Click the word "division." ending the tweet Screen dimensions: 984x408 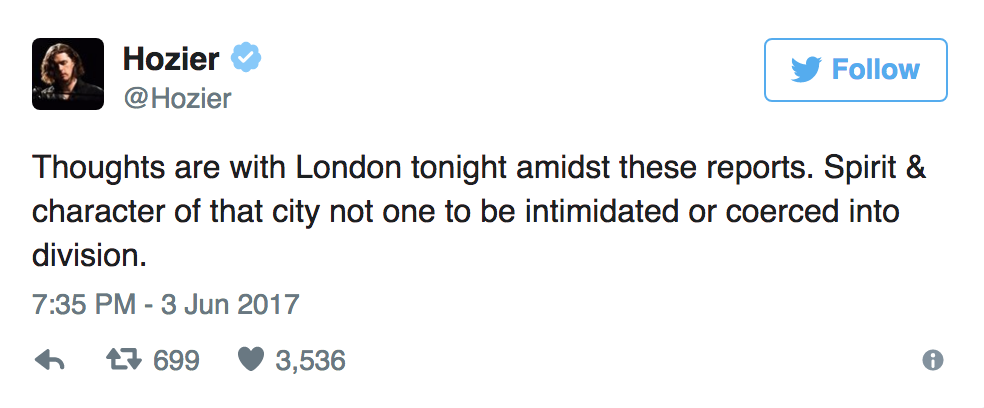pyautogui.click(x=91, y=254)
